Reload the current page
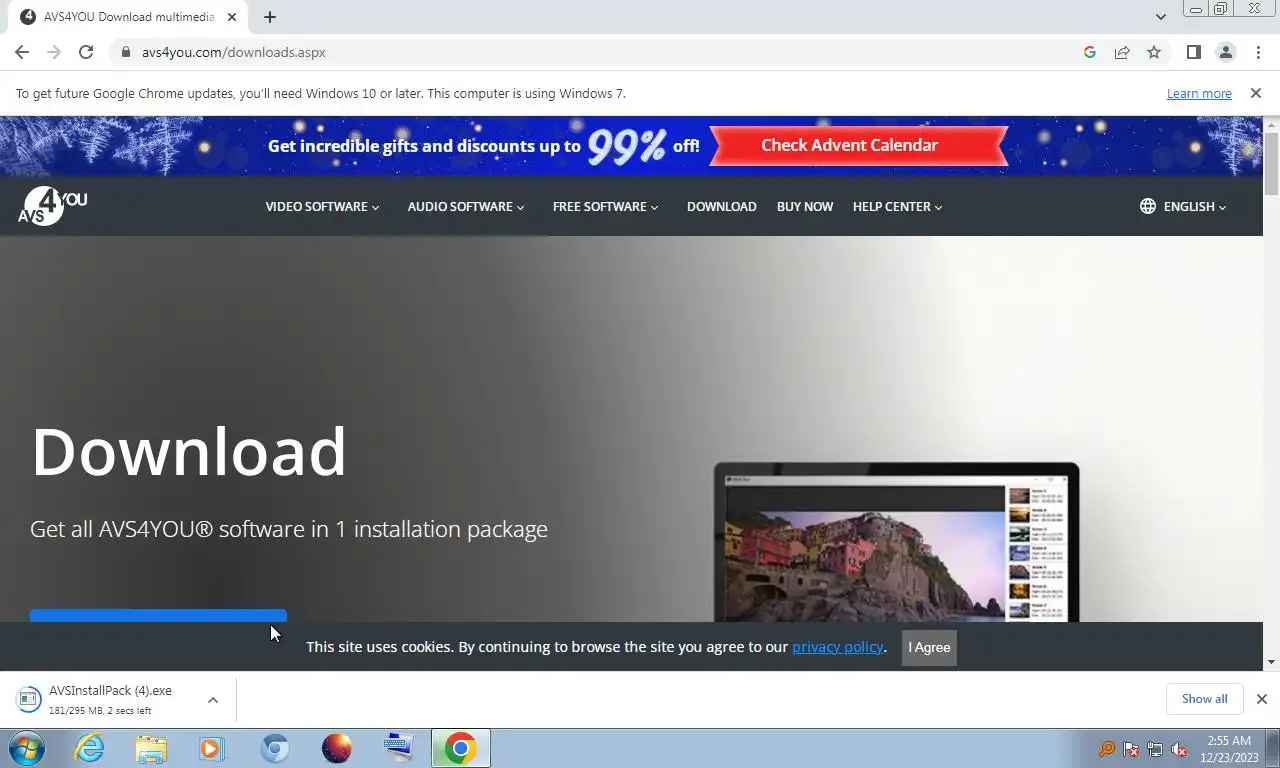 click(86, 52)
